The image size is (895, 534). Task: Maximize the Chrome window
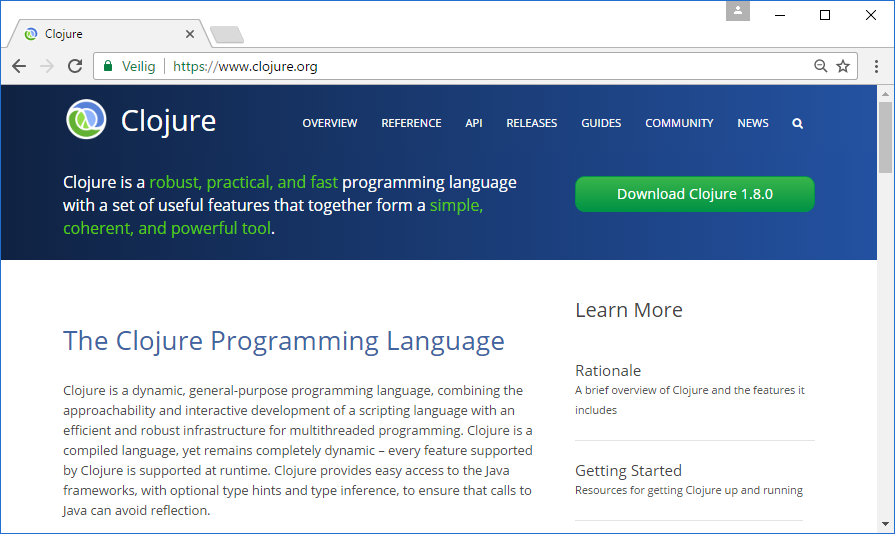(825, 15)
